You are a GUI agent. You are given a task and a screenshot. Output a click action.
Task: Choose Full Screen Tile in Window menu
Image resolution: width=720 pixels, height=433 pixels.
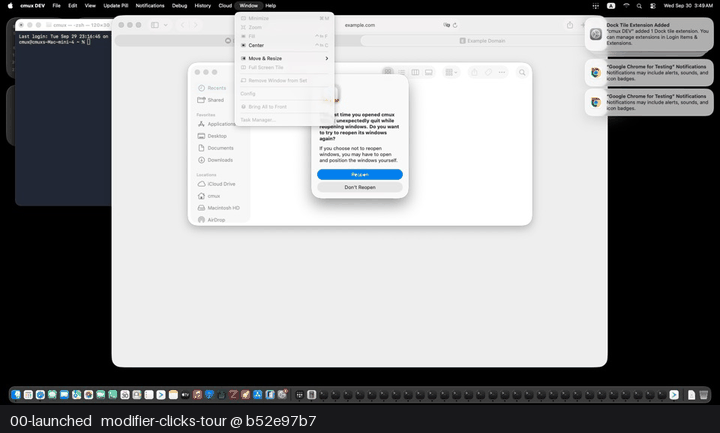point(285,67)
